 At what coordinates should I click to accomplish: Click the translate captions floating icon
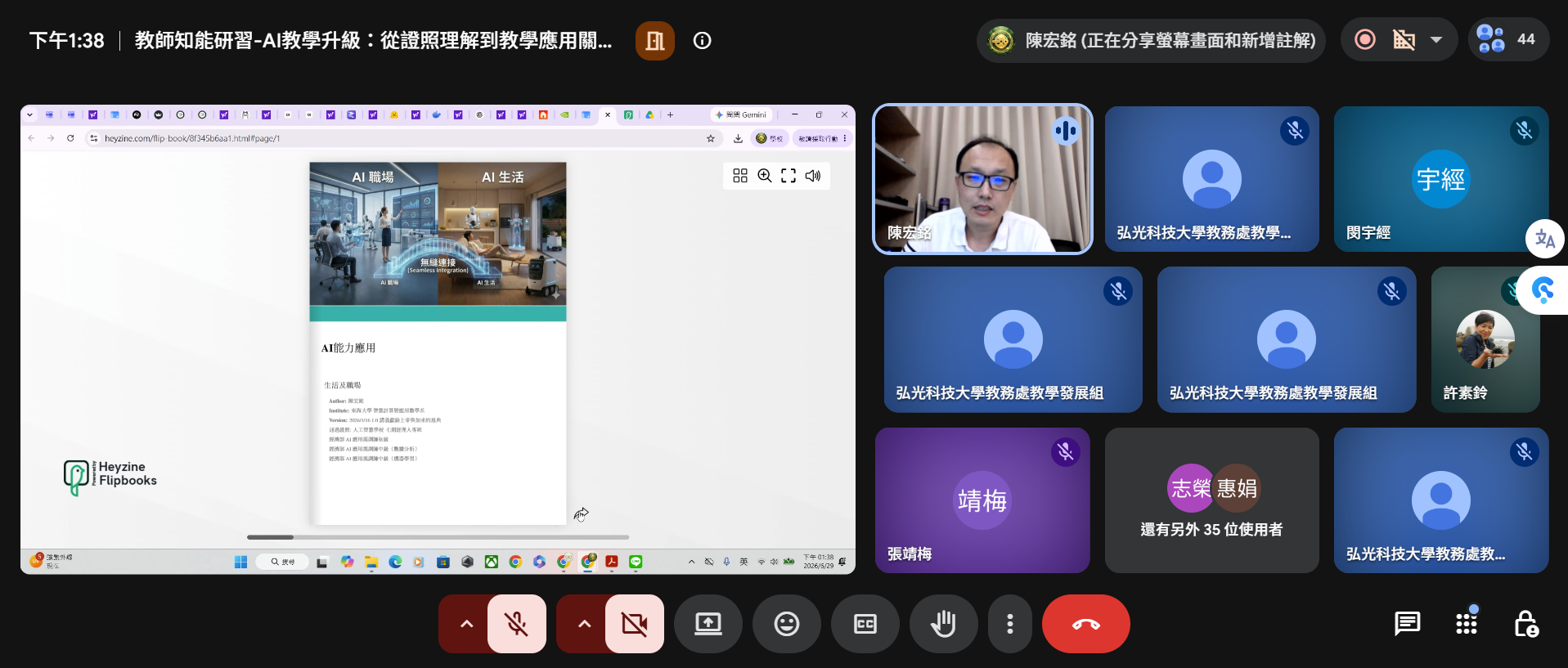1545,239
